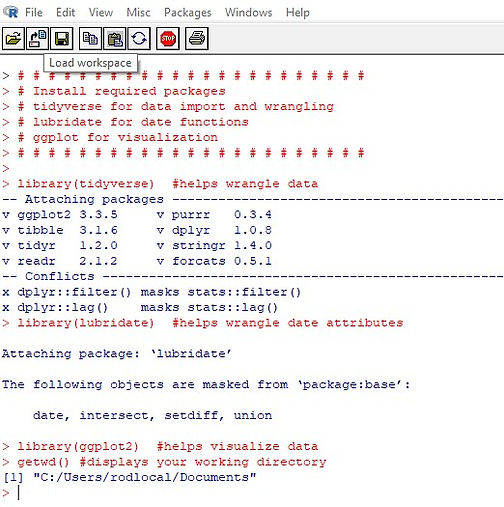The width and height of the screenshot is (504, 507).
Task: Click the 'dplyr 1.0.8' version entry
Action: pyautogui.click(x=222, y=230)
